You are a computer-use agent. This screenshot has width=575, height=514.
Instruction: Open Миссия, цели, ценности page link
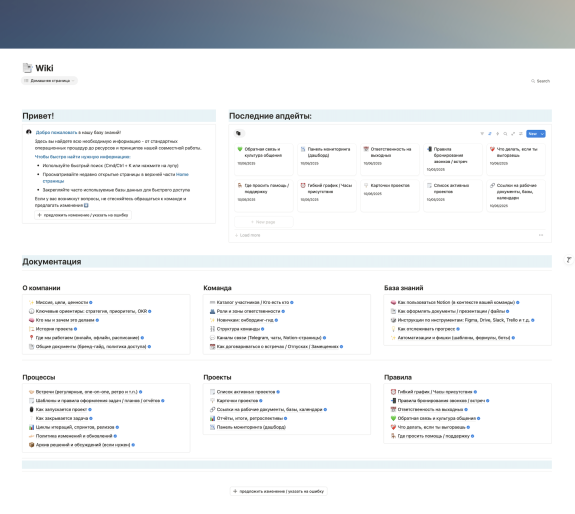coord(61,302)
